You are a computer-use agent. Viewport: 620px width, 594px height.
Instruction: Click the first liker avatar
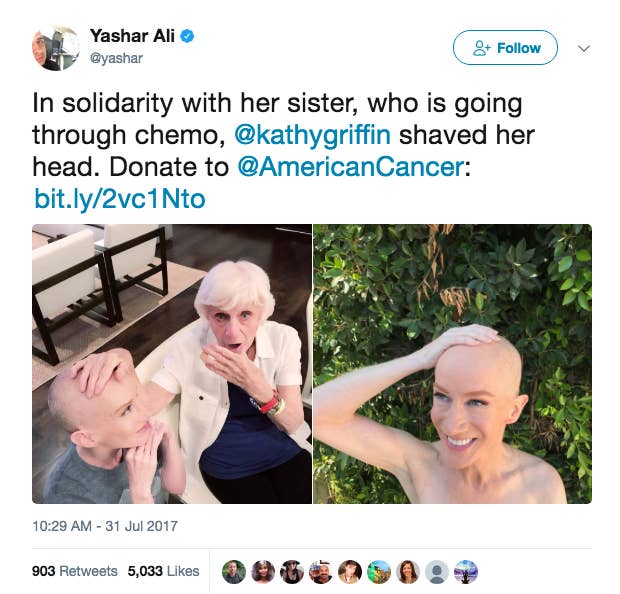[x=234, y=572]
